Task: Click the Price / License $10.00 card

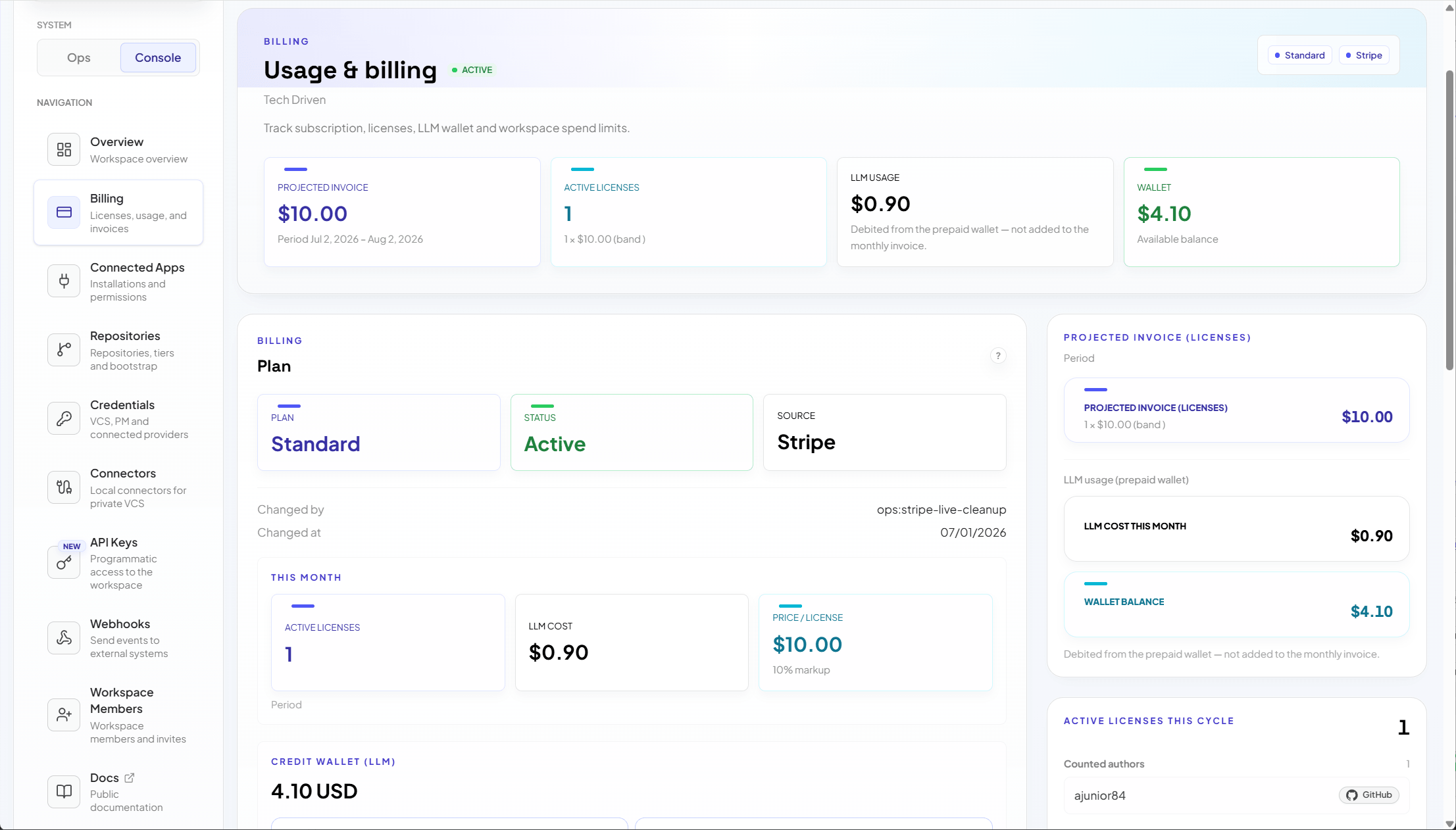Action: coord(875,643)
